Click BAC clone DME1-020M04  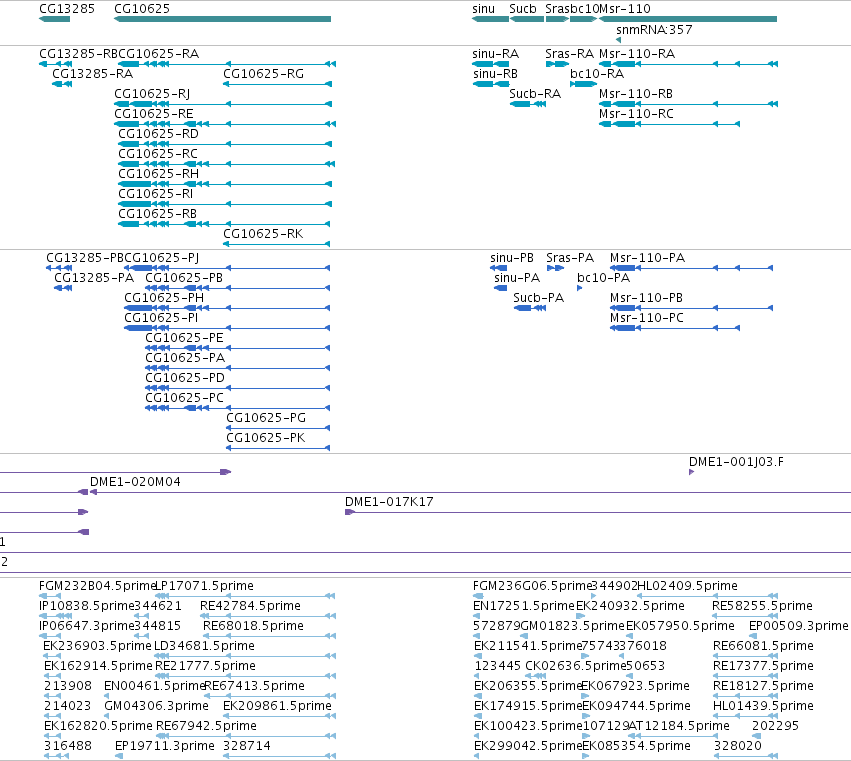click(x=470, y=492)
